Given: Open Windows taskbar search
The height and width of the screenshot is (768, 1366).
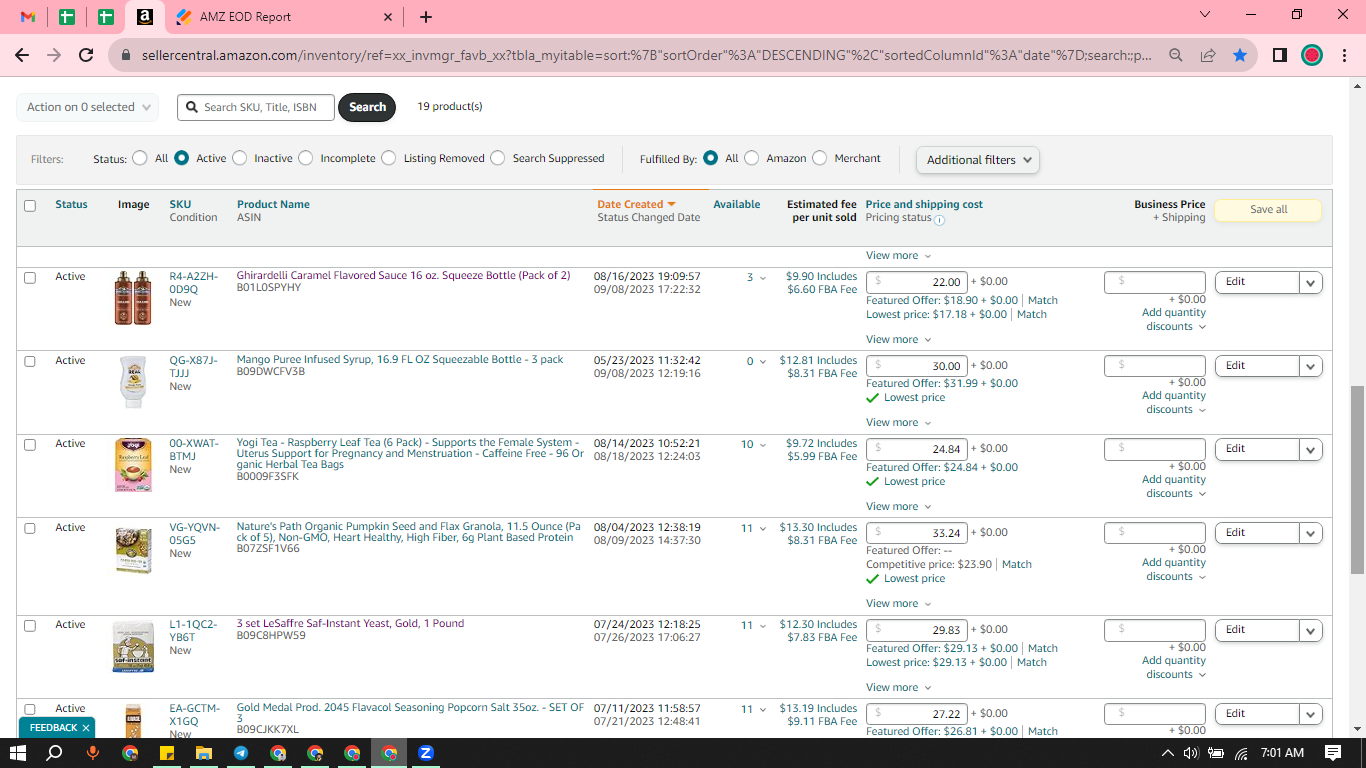Looking at the screenshot, I should [55, 753].
